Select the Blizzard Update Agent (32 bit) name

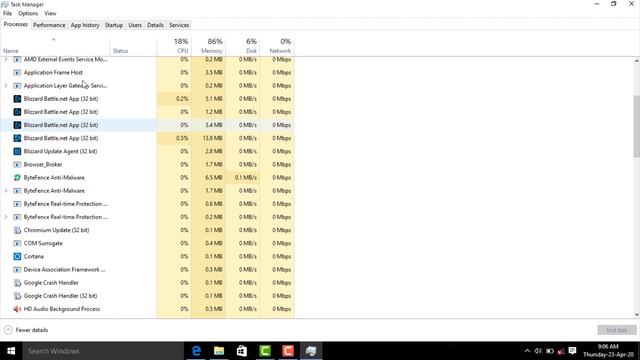(x=60, y=151)
